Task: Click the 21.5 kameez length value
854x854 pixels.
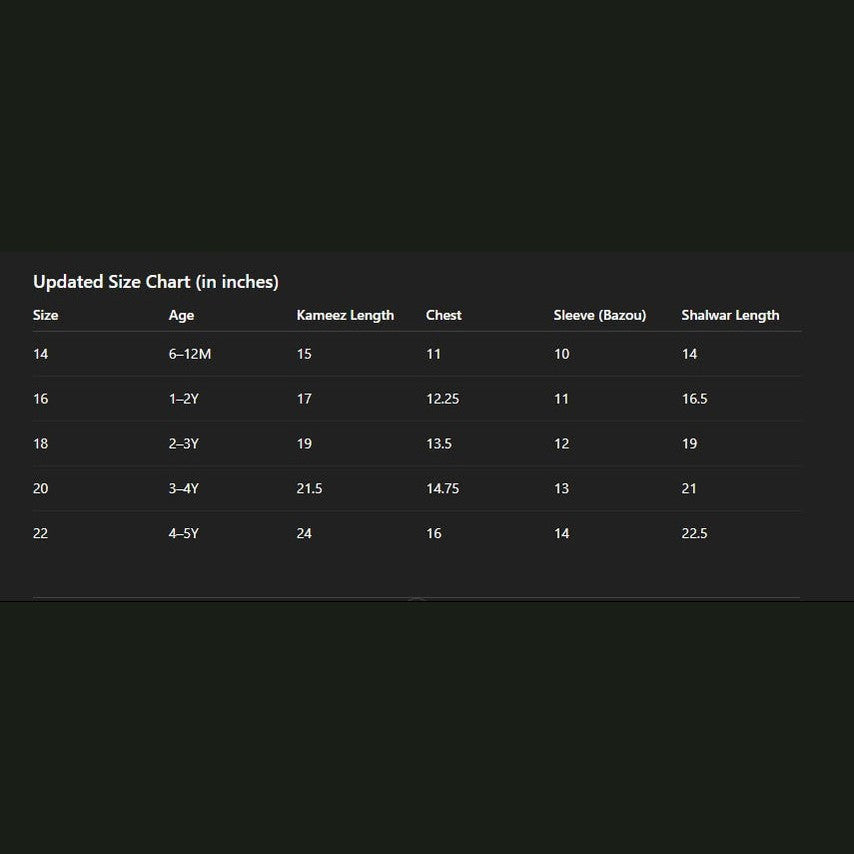Action: (x=309, y=489)
